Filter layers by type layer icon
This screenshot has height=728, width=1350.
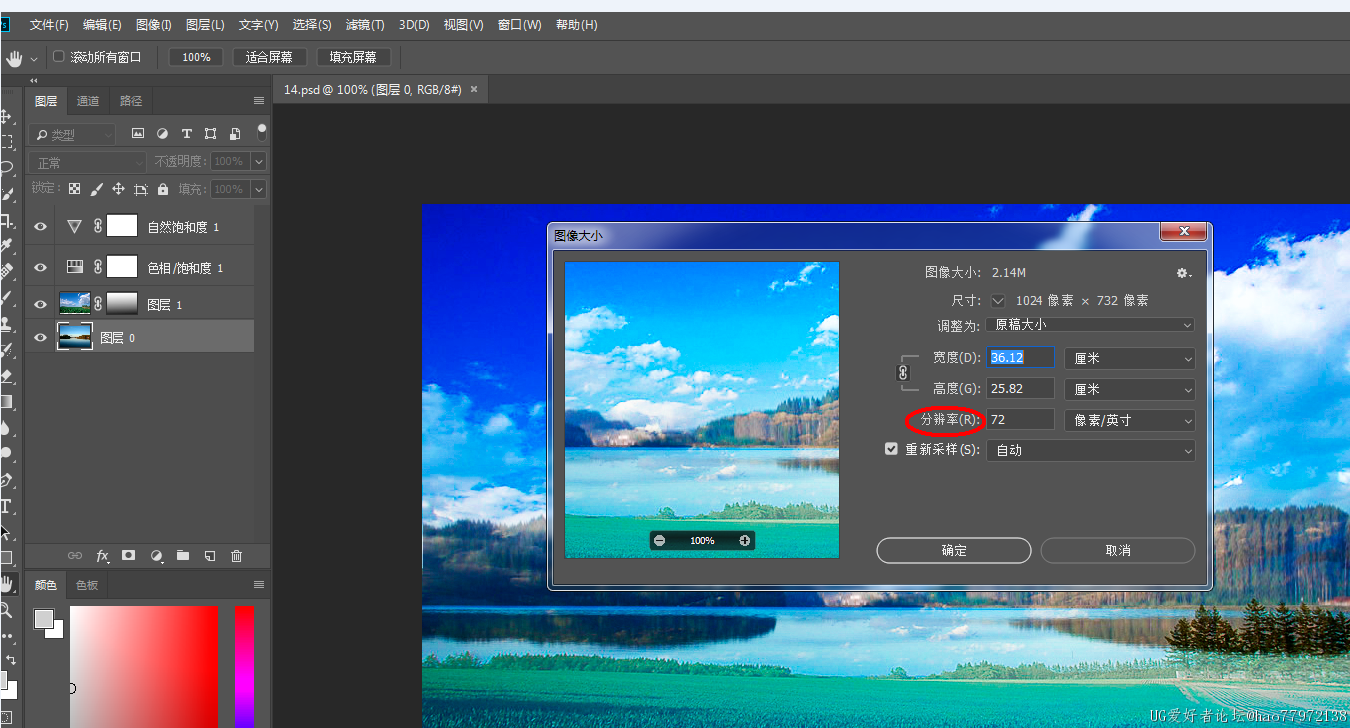(186, 133)
